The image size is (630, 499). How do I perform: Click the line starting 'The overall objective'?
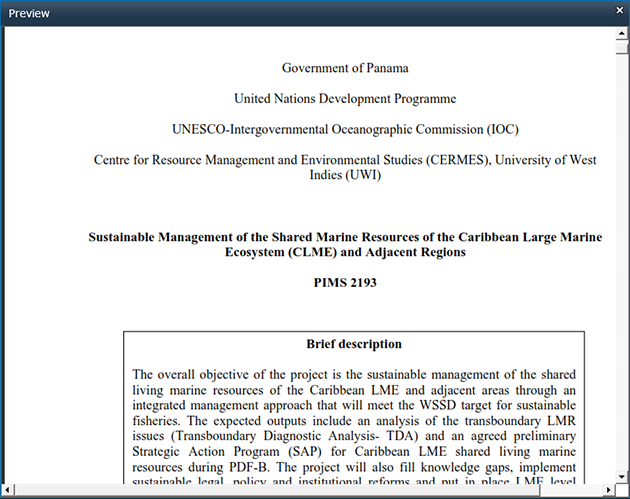(354, 374)
